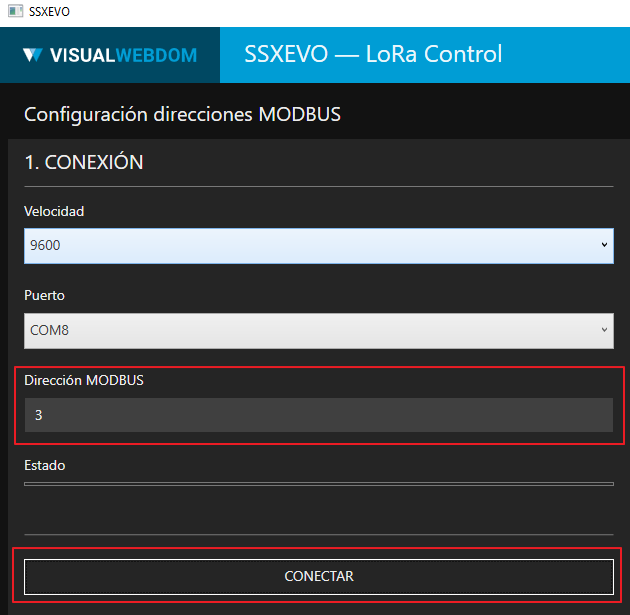Screen dimensions: 630x615
Task: Click the Estado progress bar
Action: click(x=319, y=484)
